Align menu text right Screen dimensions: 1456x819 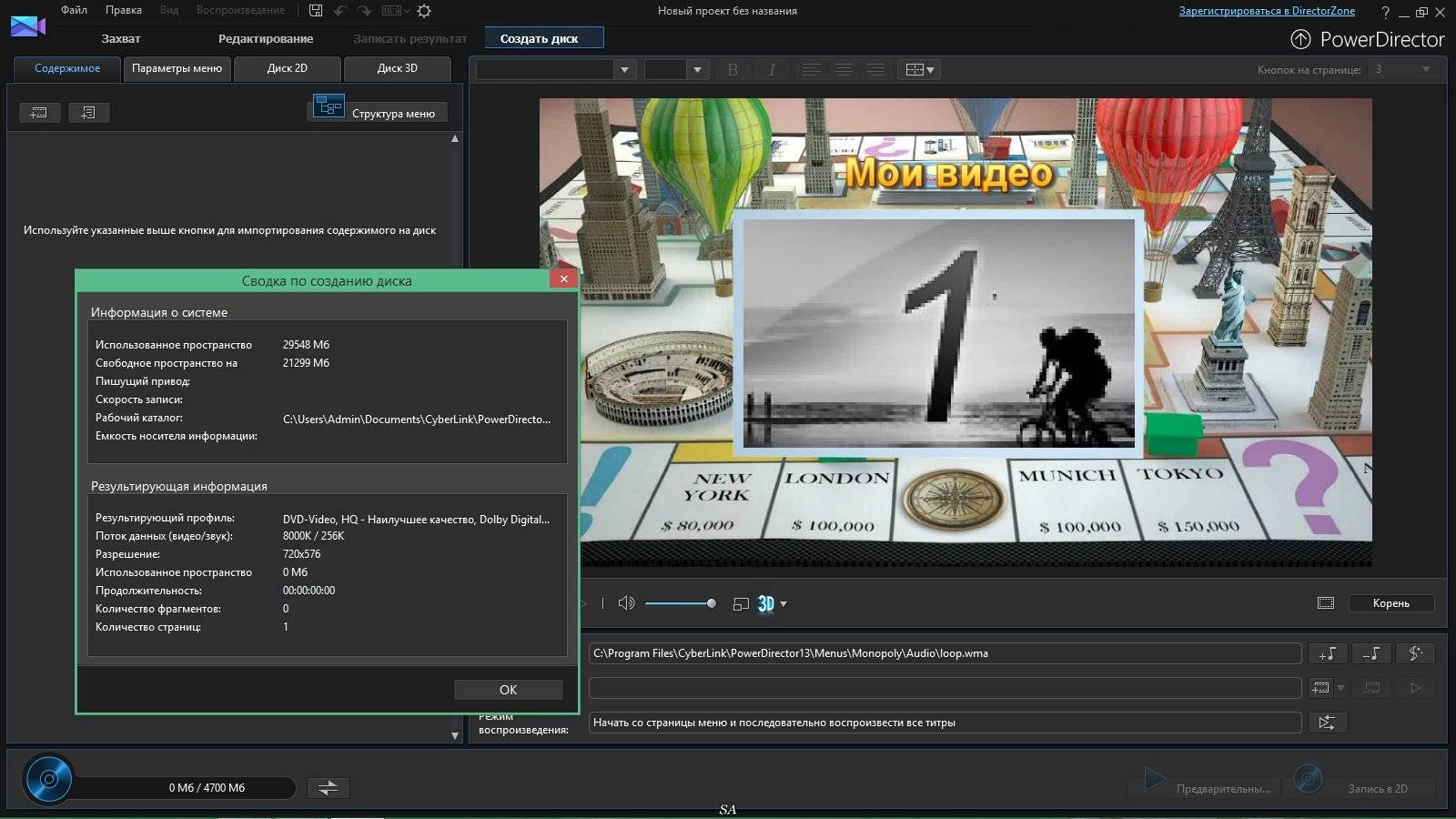pyautogui.click(x=875, y=69)
